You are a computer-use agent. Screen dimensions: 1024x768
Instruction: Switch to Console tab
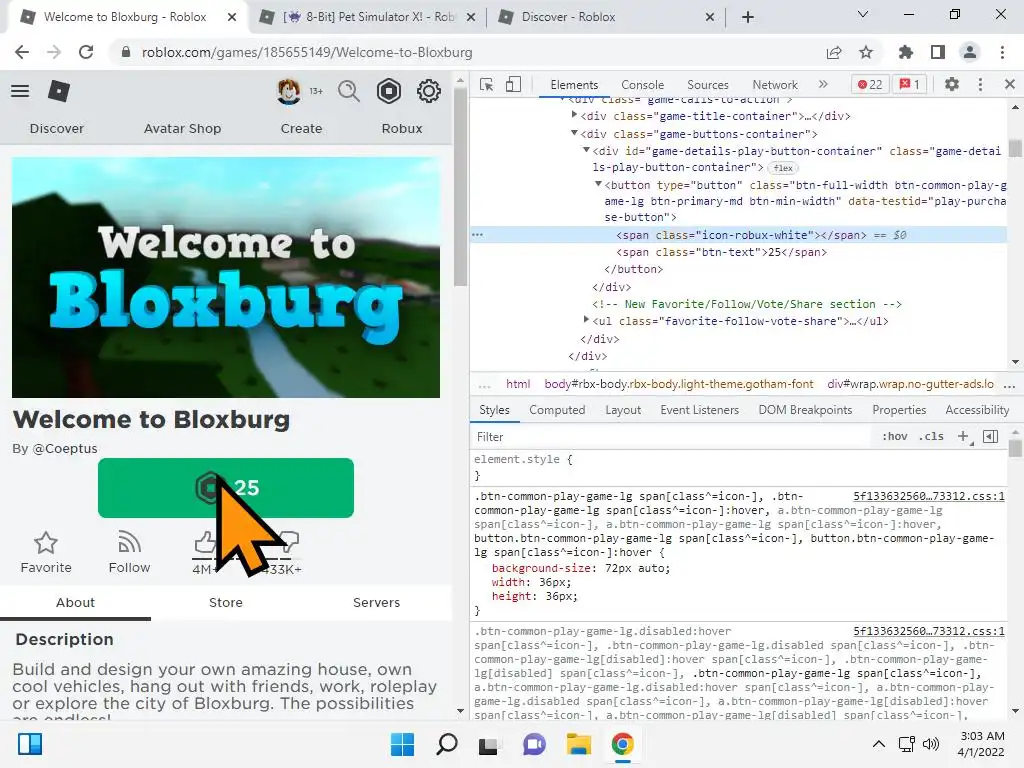click(643, 85)
